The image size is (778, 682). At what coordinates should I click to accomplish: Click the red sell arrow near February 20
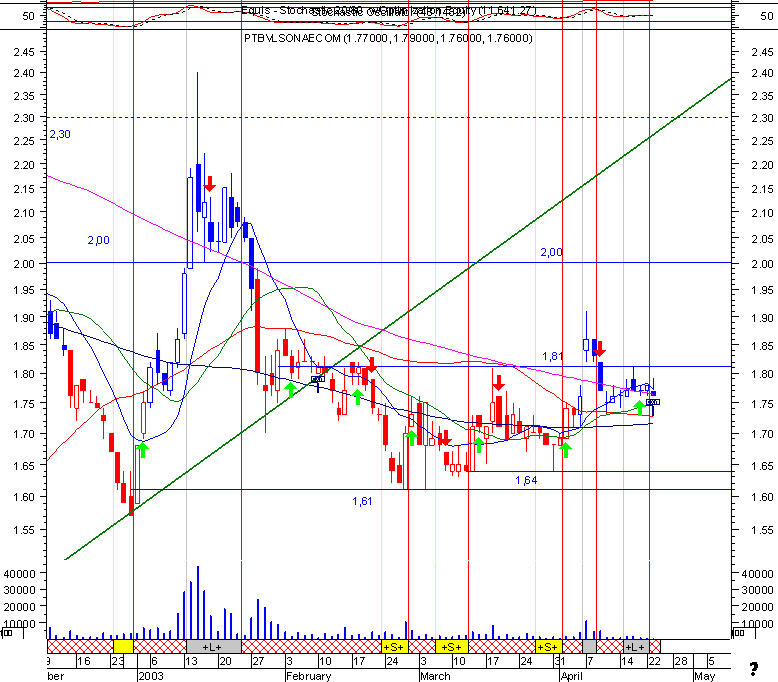point(372,366)
